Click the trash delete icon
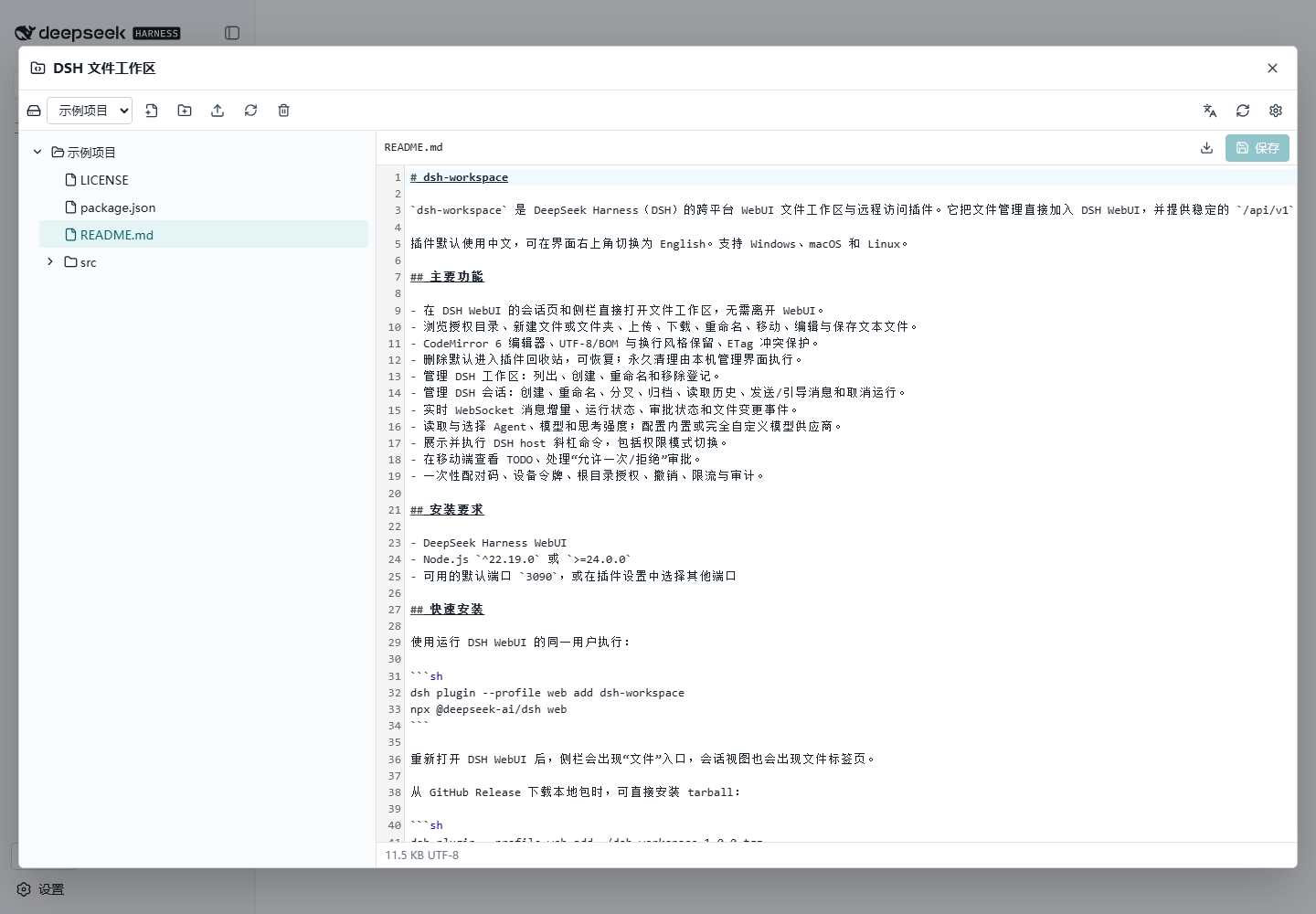This screenshot has height=914, width=1316. pyautogui.click(x=283, y=111)
